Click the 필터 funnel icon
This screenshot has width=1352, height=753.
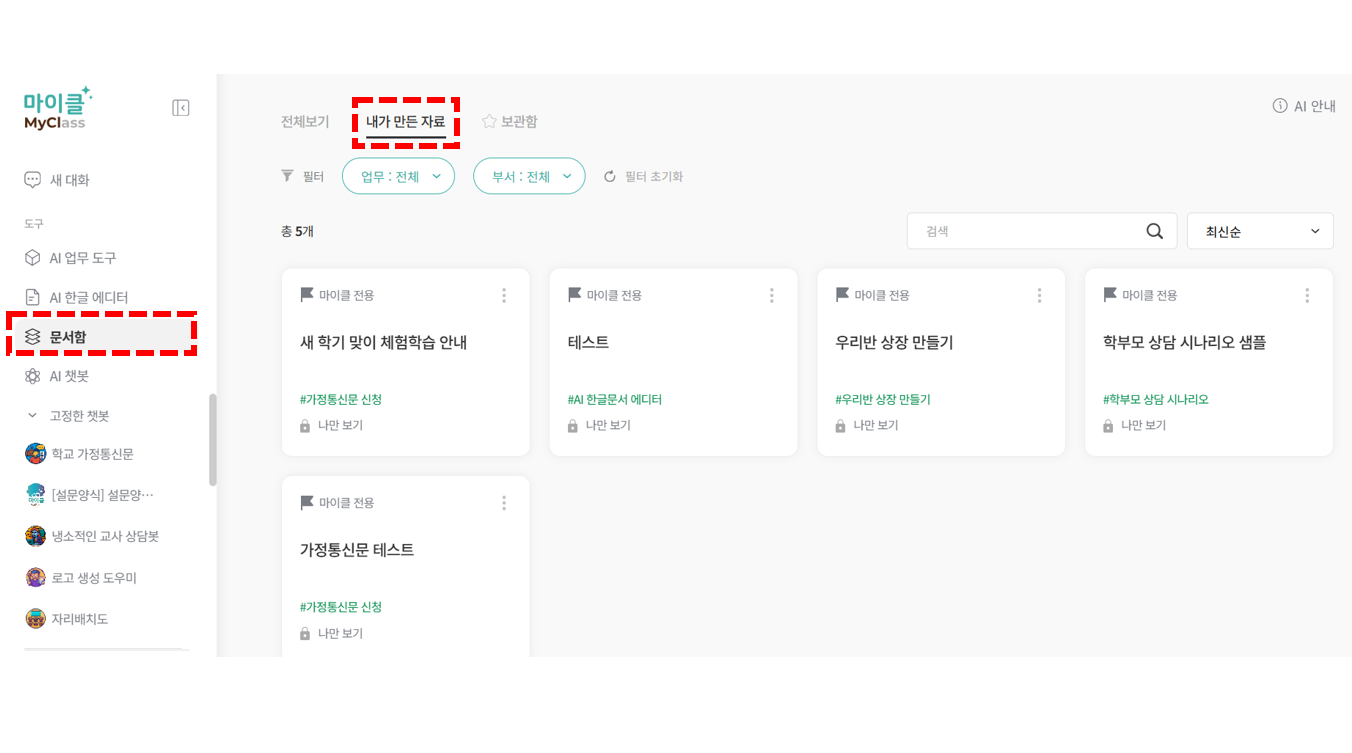(x=288, y=176)
